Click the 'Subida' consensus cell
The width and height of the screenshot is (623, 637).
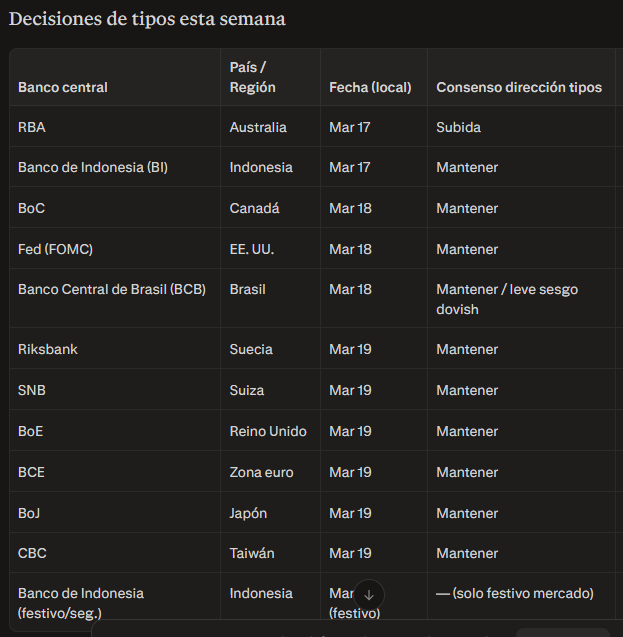point(458,127)
